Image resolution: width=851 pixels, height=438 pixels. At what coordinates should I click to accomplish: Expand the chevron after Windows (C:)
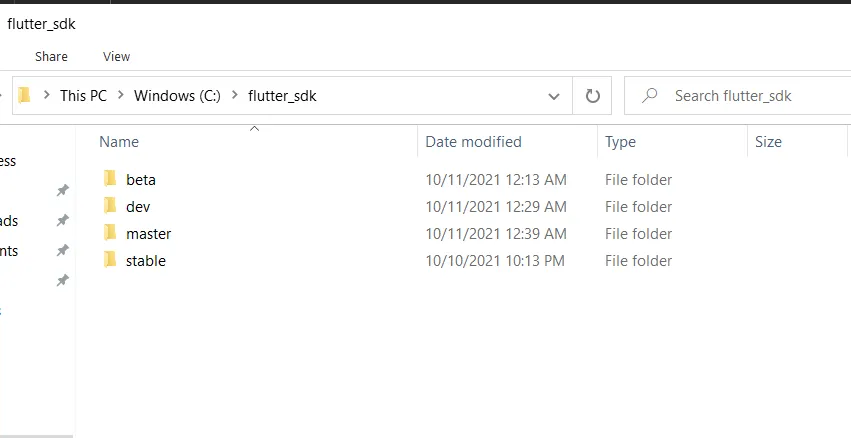[x=236, y=96]
